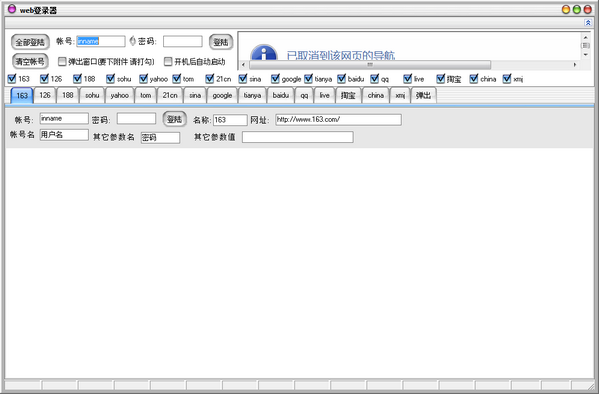
Task: Click the right arrow of horizontal scrollbar
Action: (x=575, y=65)
